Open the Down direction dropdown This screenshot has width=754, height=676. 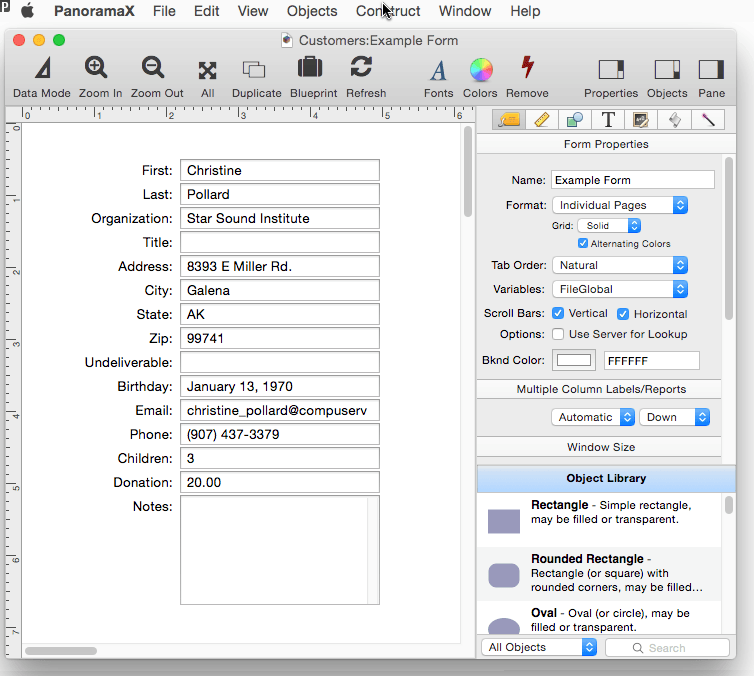(x=675, y=417)
